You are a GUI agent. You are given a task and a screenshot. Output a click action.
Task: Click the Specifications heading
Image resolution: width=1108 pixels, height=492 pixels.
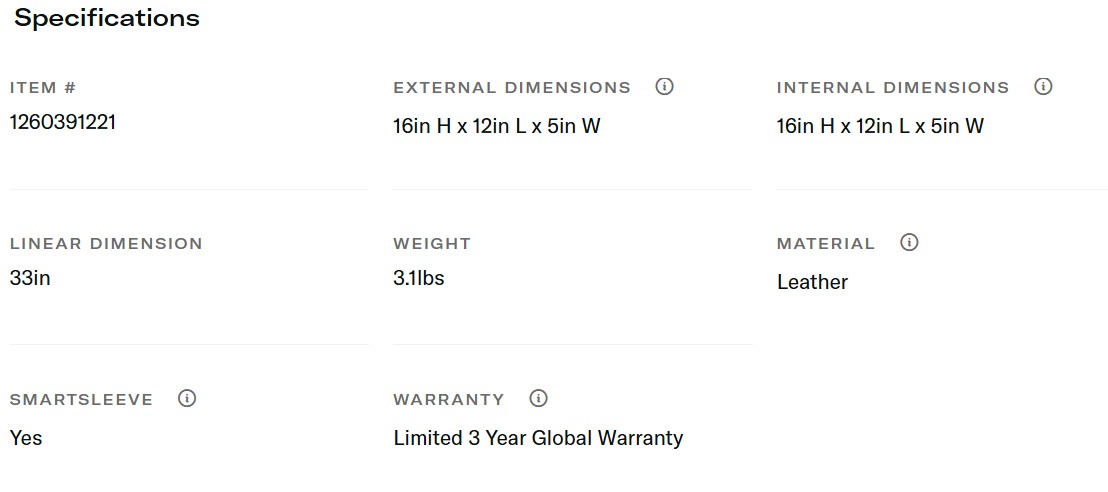click(x=107, y=18)
